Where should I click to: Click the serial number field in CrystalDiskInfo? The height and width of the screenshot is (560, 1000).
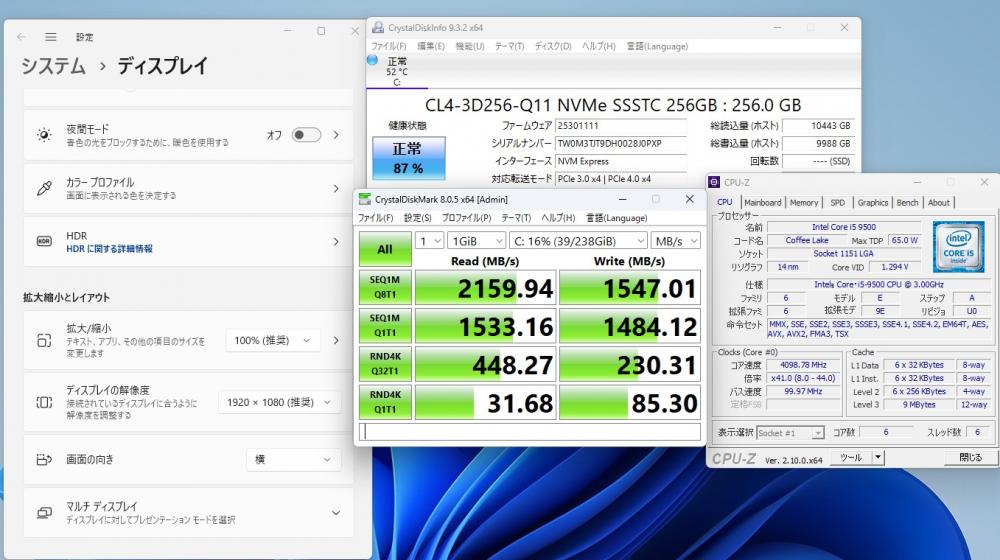(621, 144)
